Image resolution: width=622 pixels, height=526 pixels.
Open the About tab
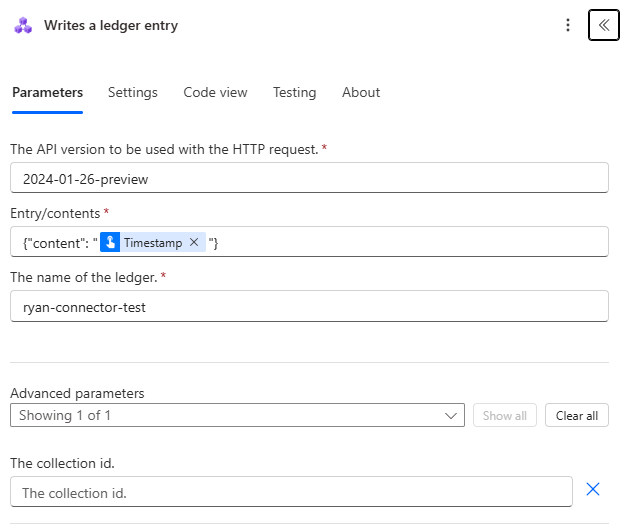(x=361, y=92)
